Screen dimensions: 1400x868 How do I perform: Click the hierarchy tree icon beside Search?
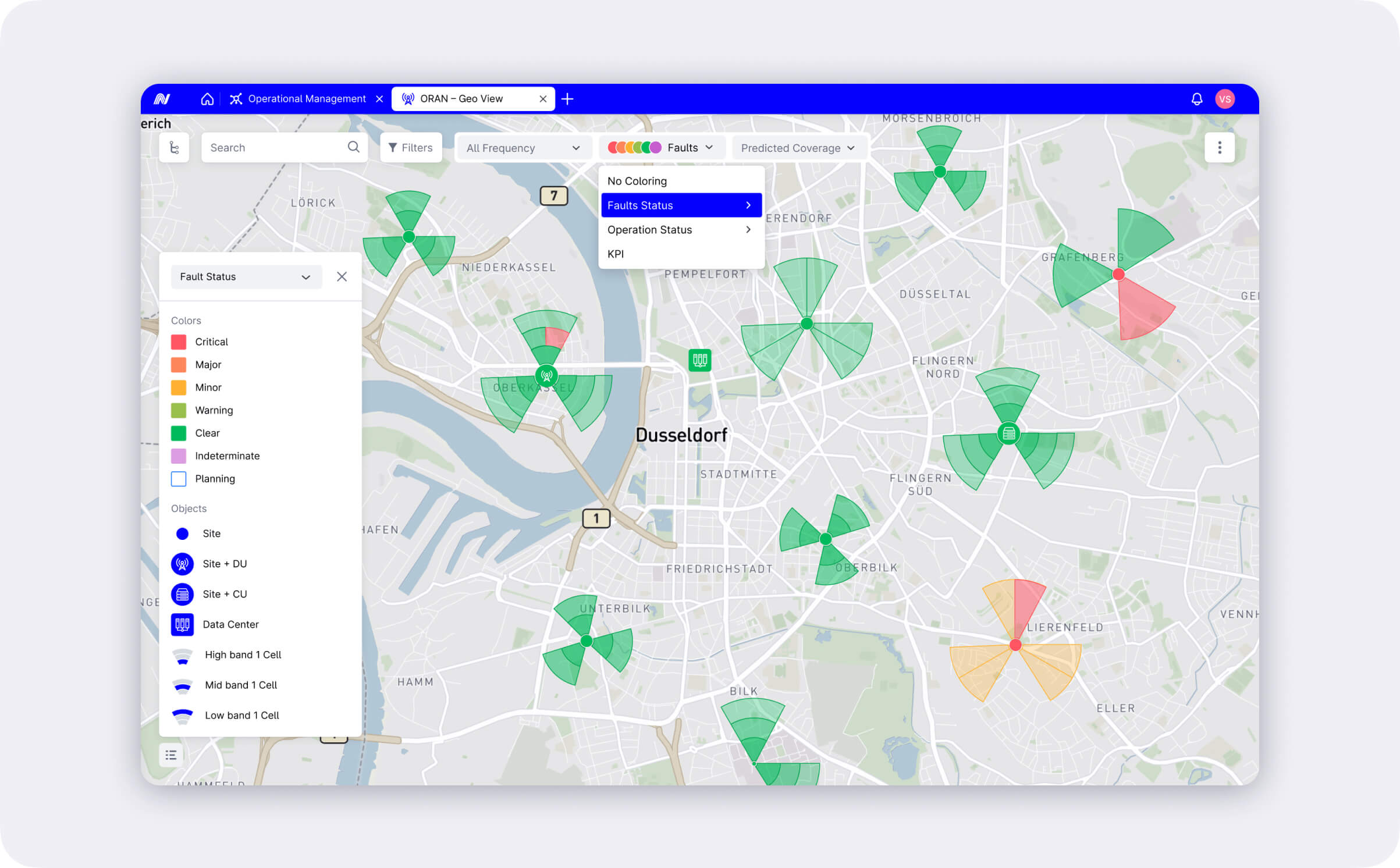coord(174,148)
